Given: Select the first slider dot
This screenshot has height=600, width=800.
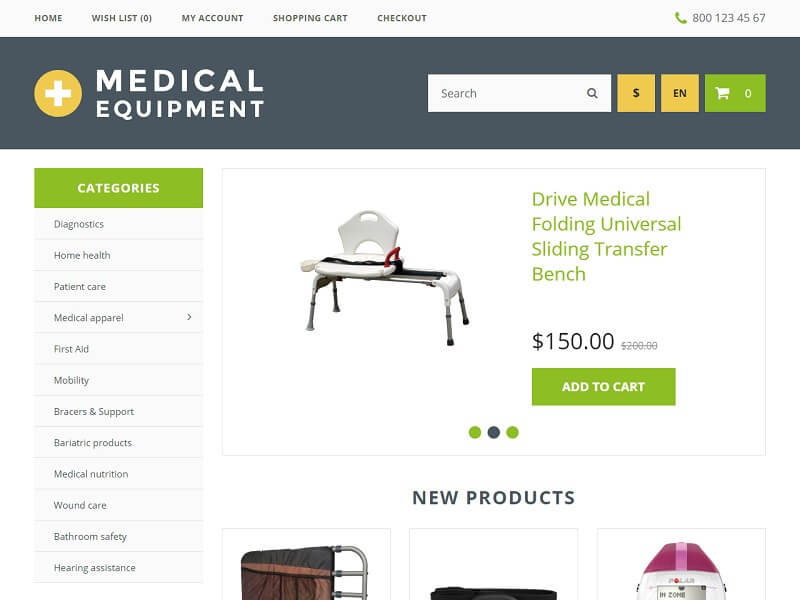Looking at the screenshot, I should (474, 432).
